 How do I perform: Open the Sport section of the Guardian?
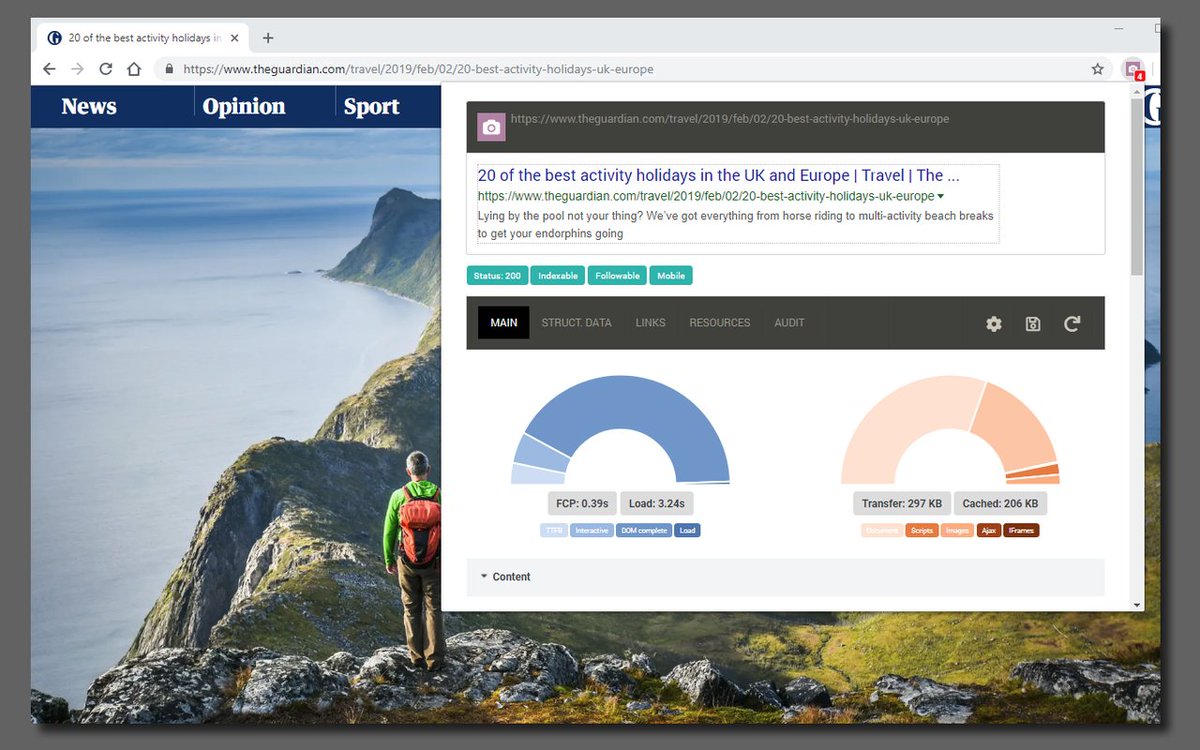pos(372,107)
